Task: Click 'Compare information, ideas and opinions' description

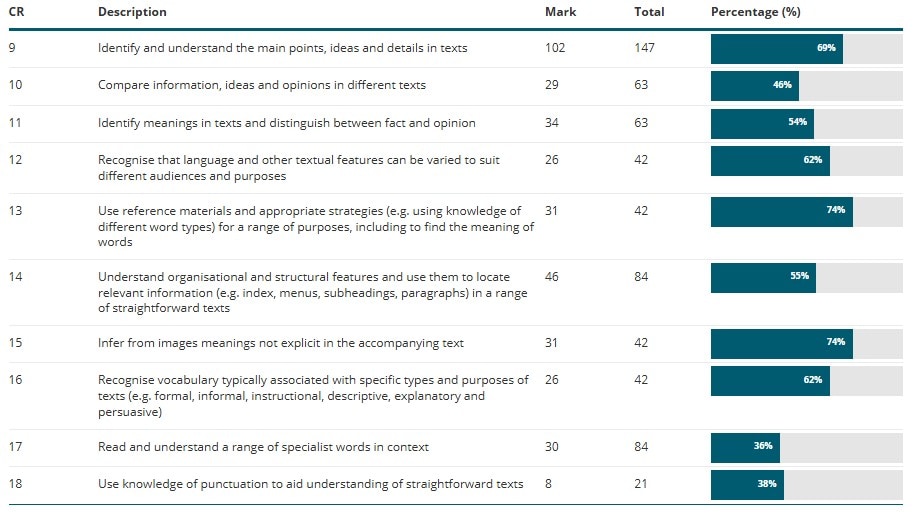Action: 262,85
